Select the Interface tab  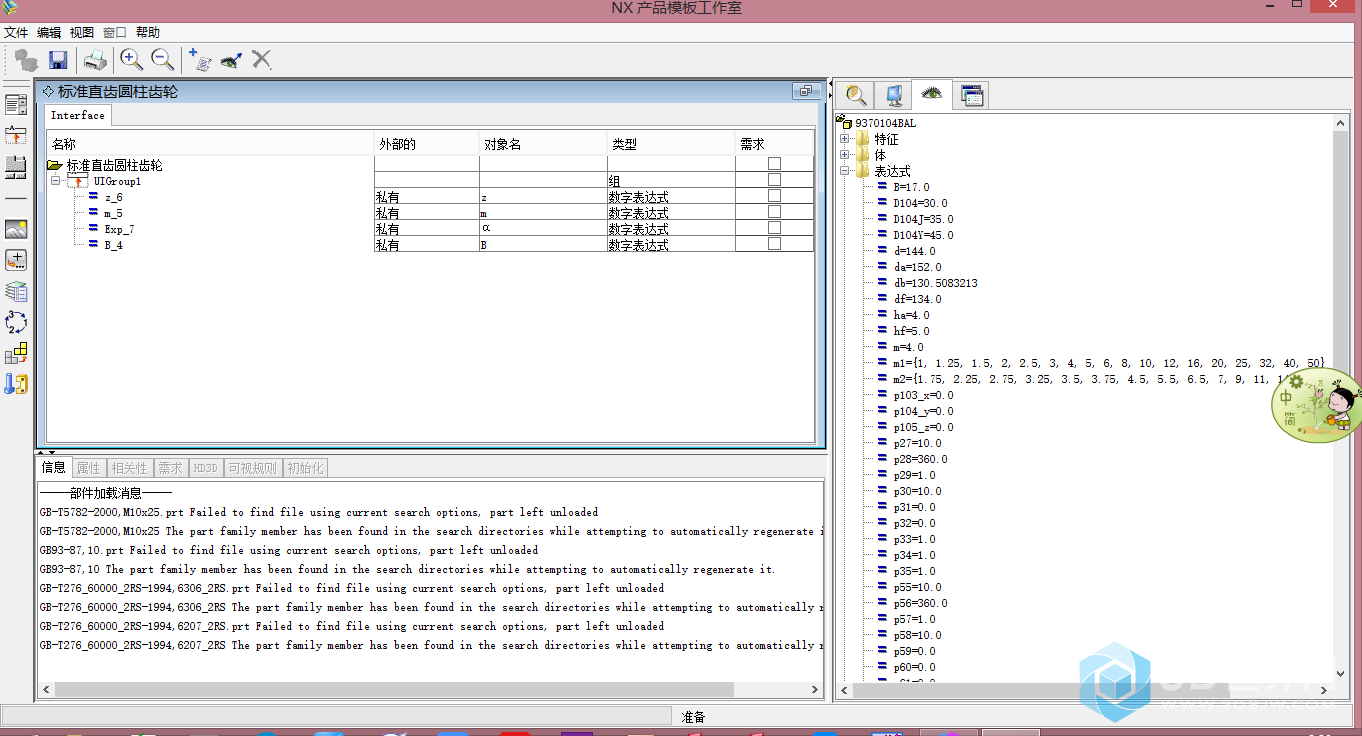pos(78,116)
